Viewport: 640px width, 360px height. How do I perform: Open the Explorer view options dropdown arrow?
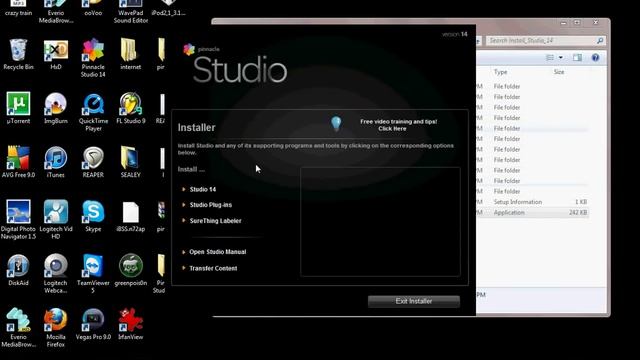(x=560, y=58)
